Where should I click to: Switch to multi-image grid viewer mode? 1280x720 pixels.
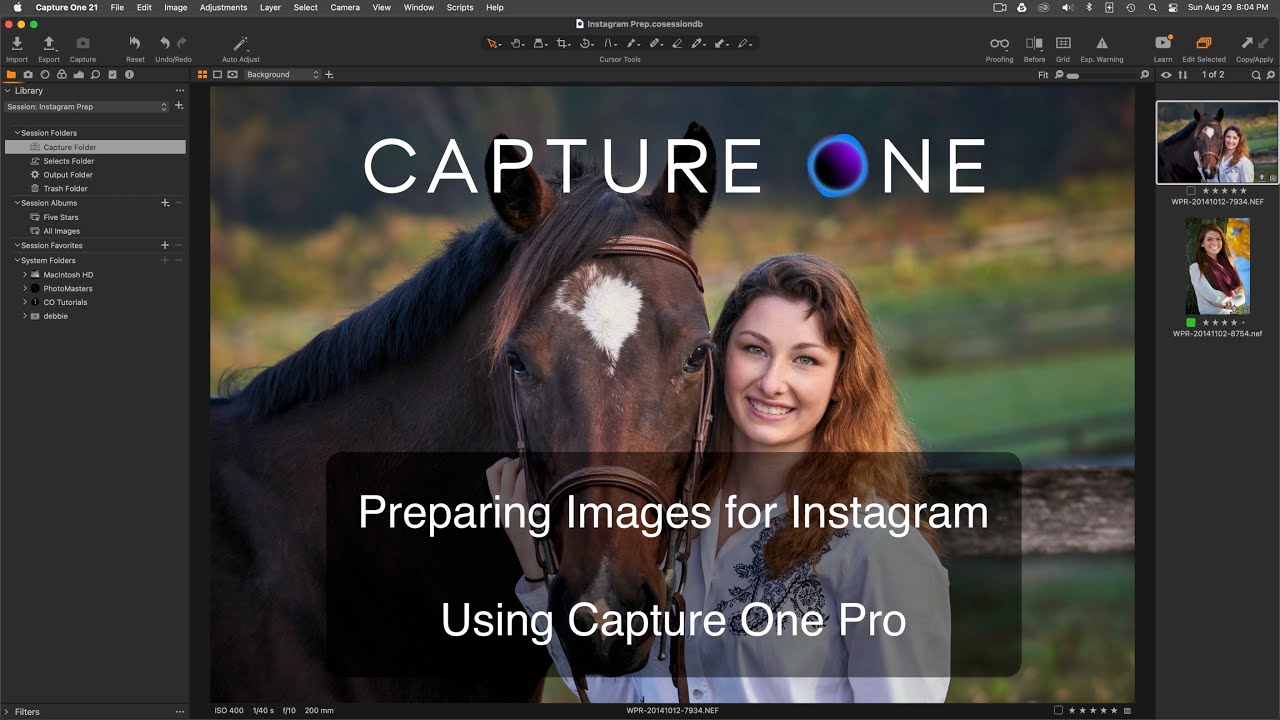[x=202, y=75]
